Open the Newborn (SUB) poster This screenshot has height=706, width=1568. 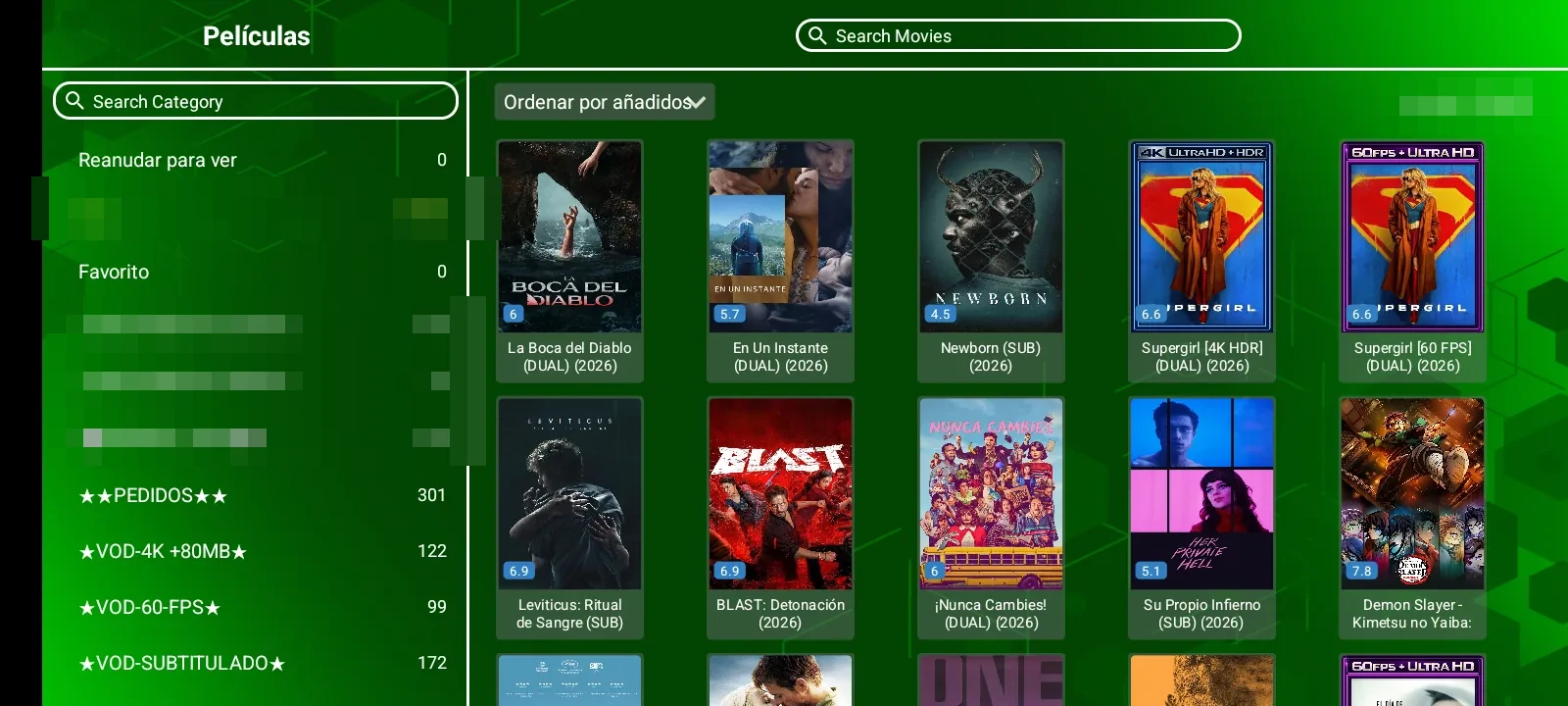(991, 236)
